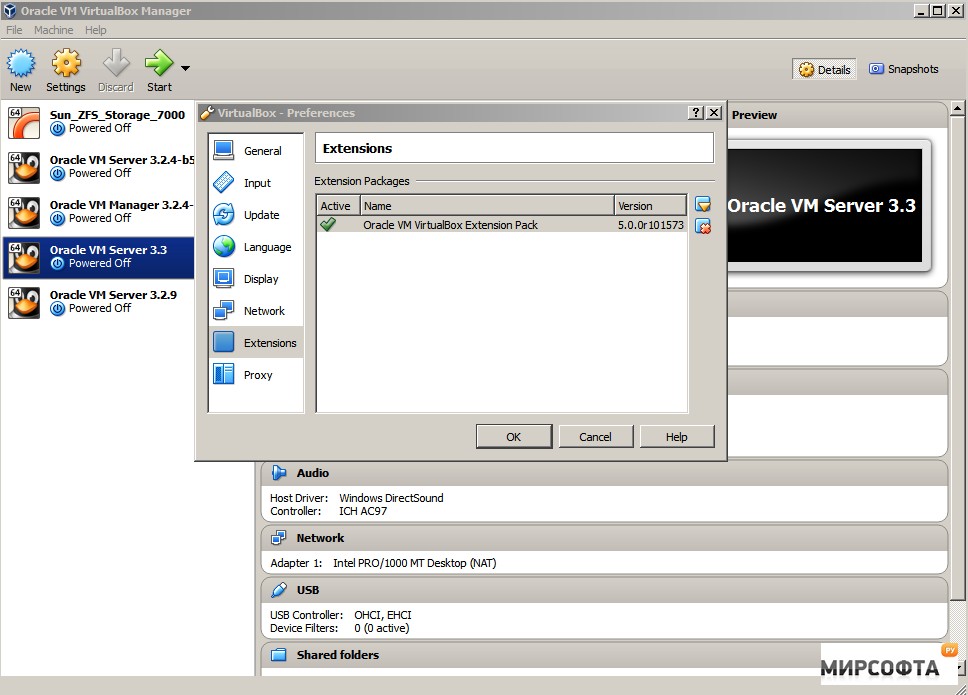Open the General preferences page

tap(256, 151)
